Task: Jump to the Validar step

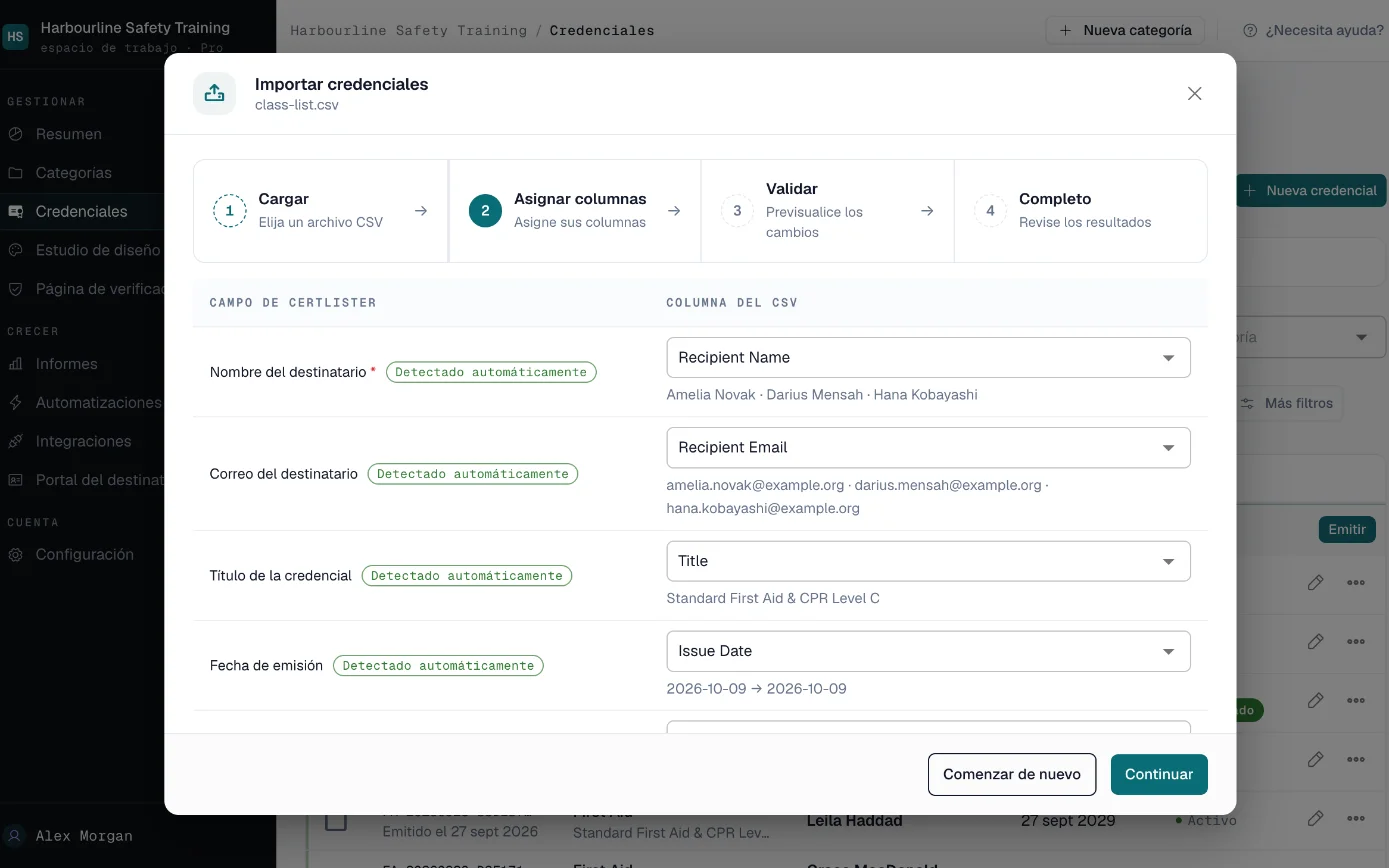Action: click(x=828, y=211)
